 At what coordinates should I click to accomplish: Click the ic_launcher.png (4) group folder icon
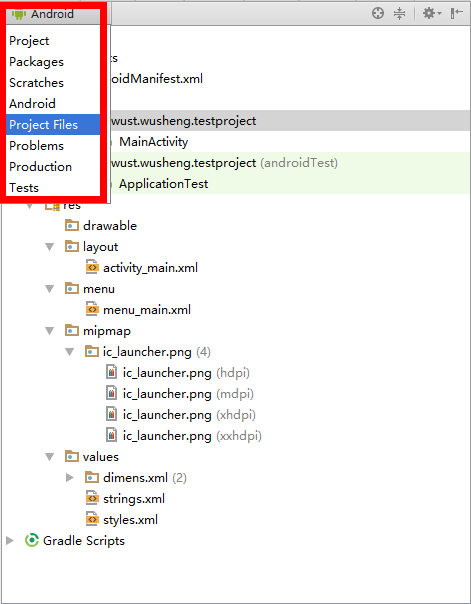coord(92,351)
